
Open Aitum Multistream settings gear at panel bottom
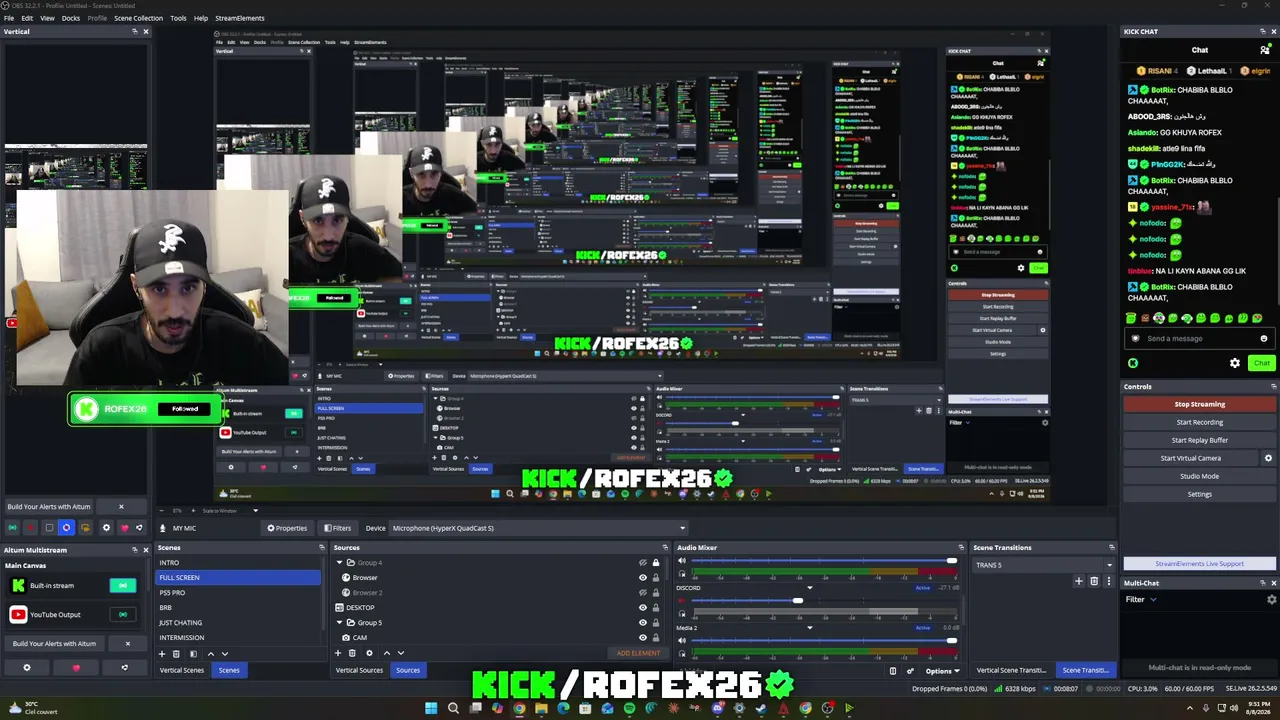[x=27, y=668]
